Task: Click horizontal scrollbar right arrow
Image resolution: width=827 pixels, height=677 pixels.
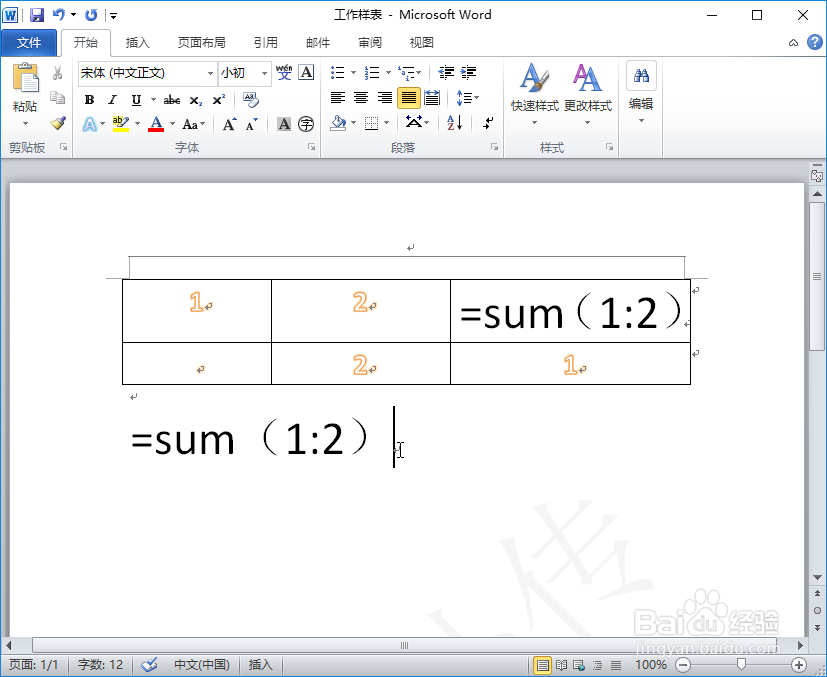Action: click(800, 645)
